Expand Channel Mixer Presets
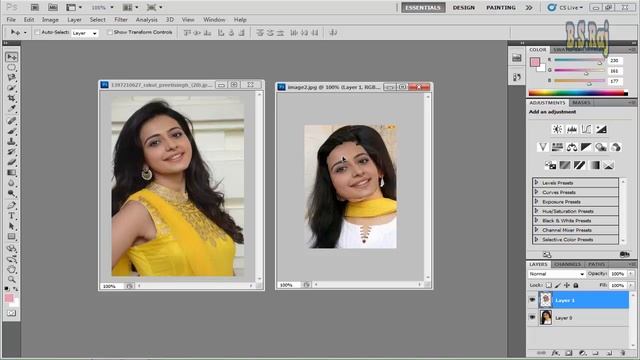Image resolution: width=640 pixels, height=360 pixels. tap(536, 230)
